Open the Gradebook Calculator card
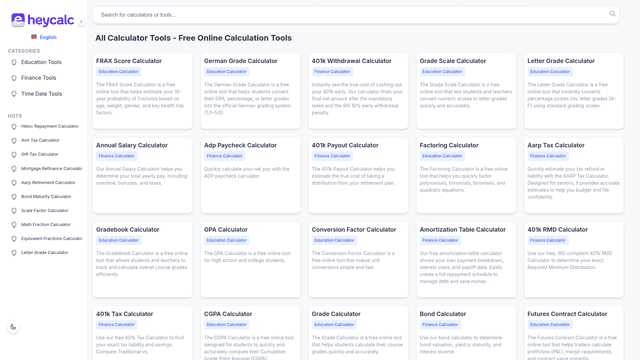 pyautogui.click(x=142, y=260)
